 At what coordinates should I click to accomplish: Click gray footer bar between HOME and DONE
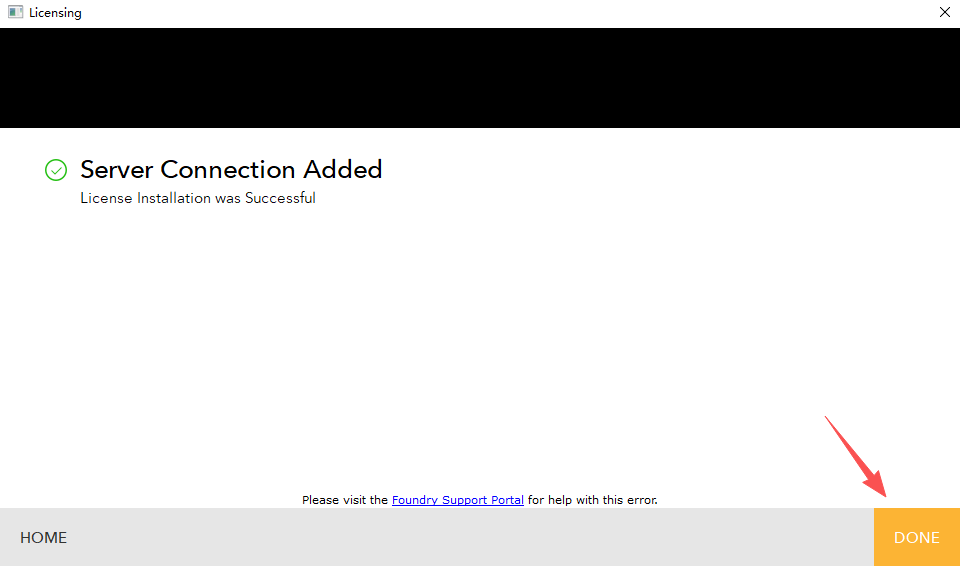pos(470,537)
